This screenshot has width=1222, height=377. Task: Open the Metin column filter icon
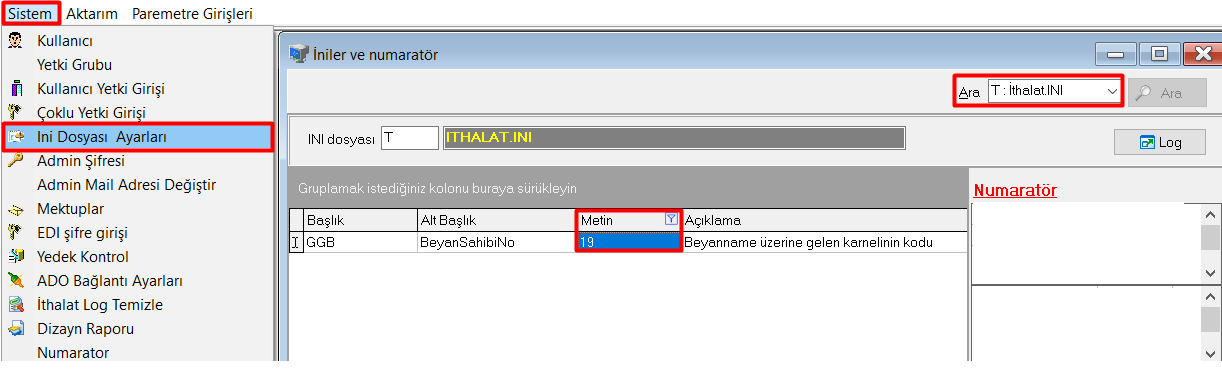pos(671,219)
